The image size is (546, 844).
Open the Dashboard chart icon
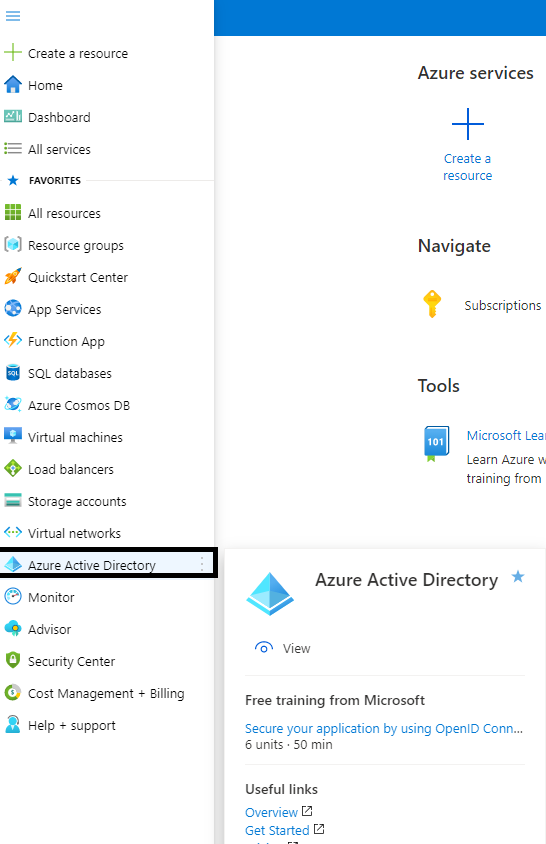tap(13, 116)
